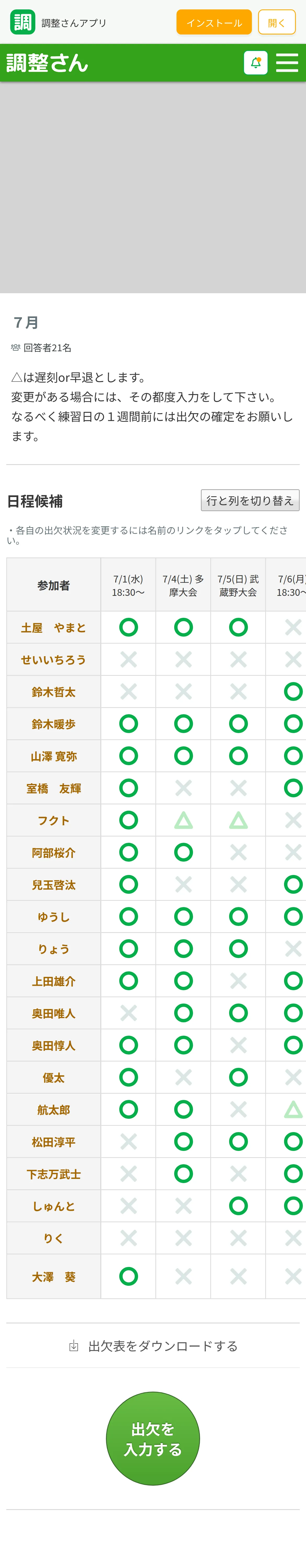Open 土屋 やまと's attendance link

(54, 627)
